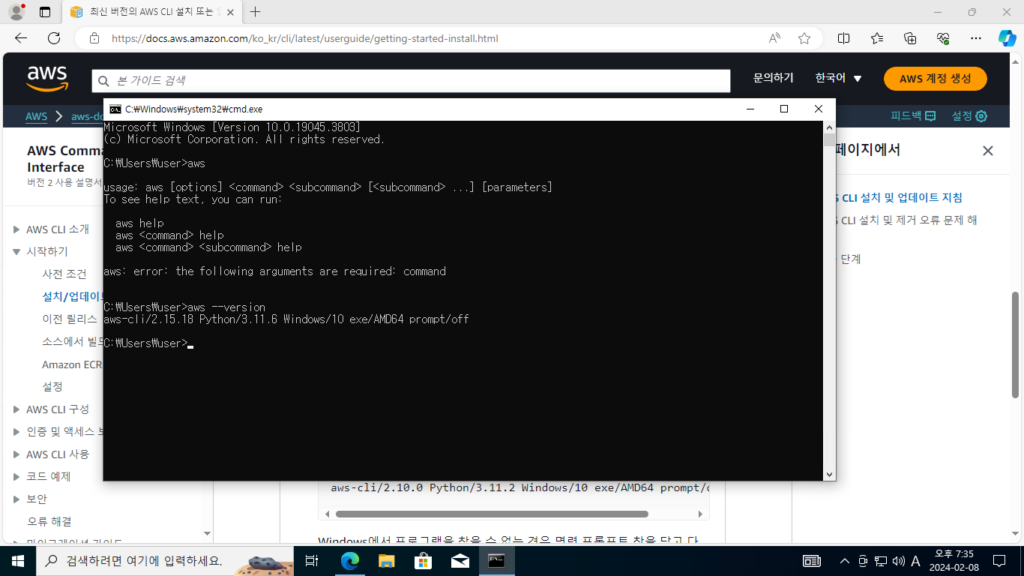Click the taskbar clock showing 오후 7:35

[x=954, y=561]
